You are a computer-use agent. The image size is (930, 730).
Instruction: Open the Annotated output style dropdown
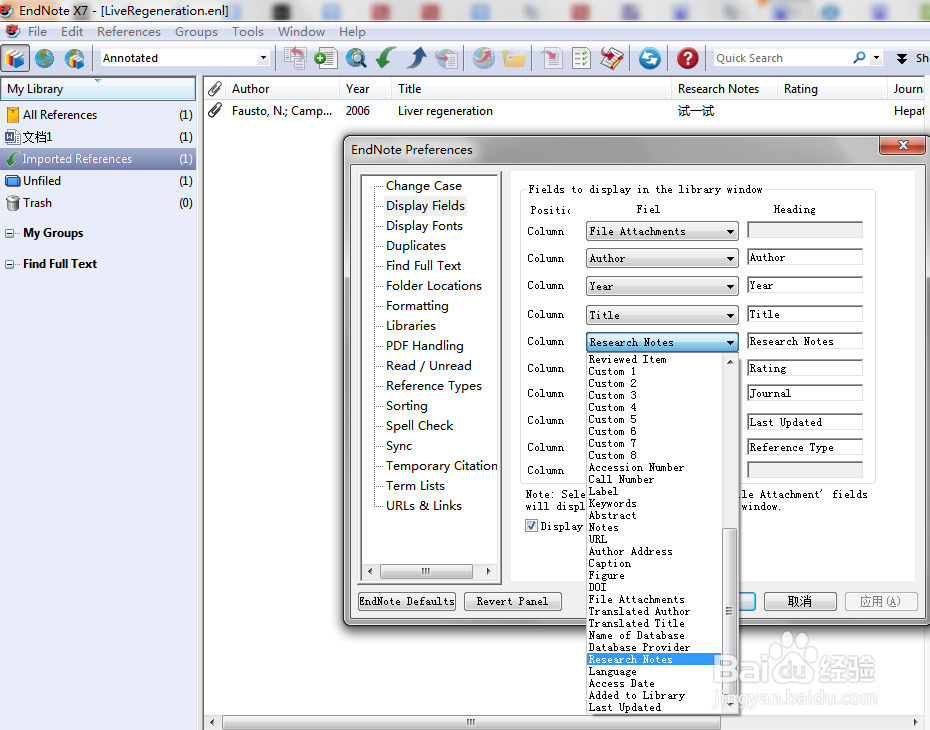[263, 58]
